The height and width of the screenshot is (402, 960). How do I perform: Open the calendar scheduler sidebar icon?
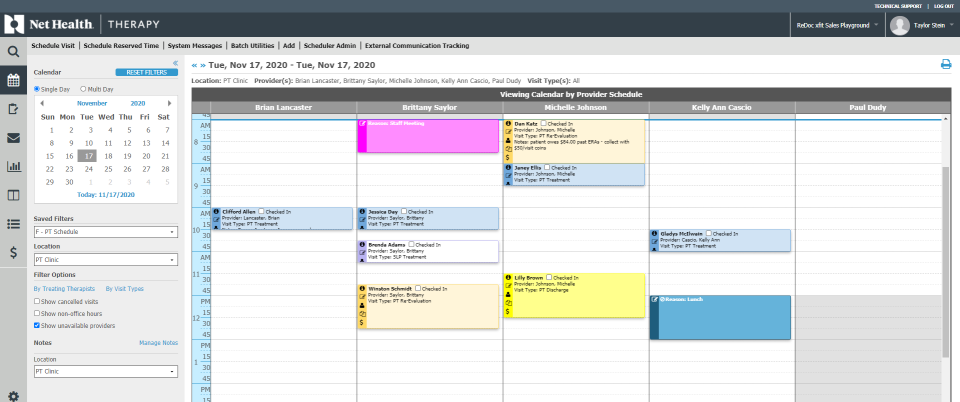pos(14,80)
